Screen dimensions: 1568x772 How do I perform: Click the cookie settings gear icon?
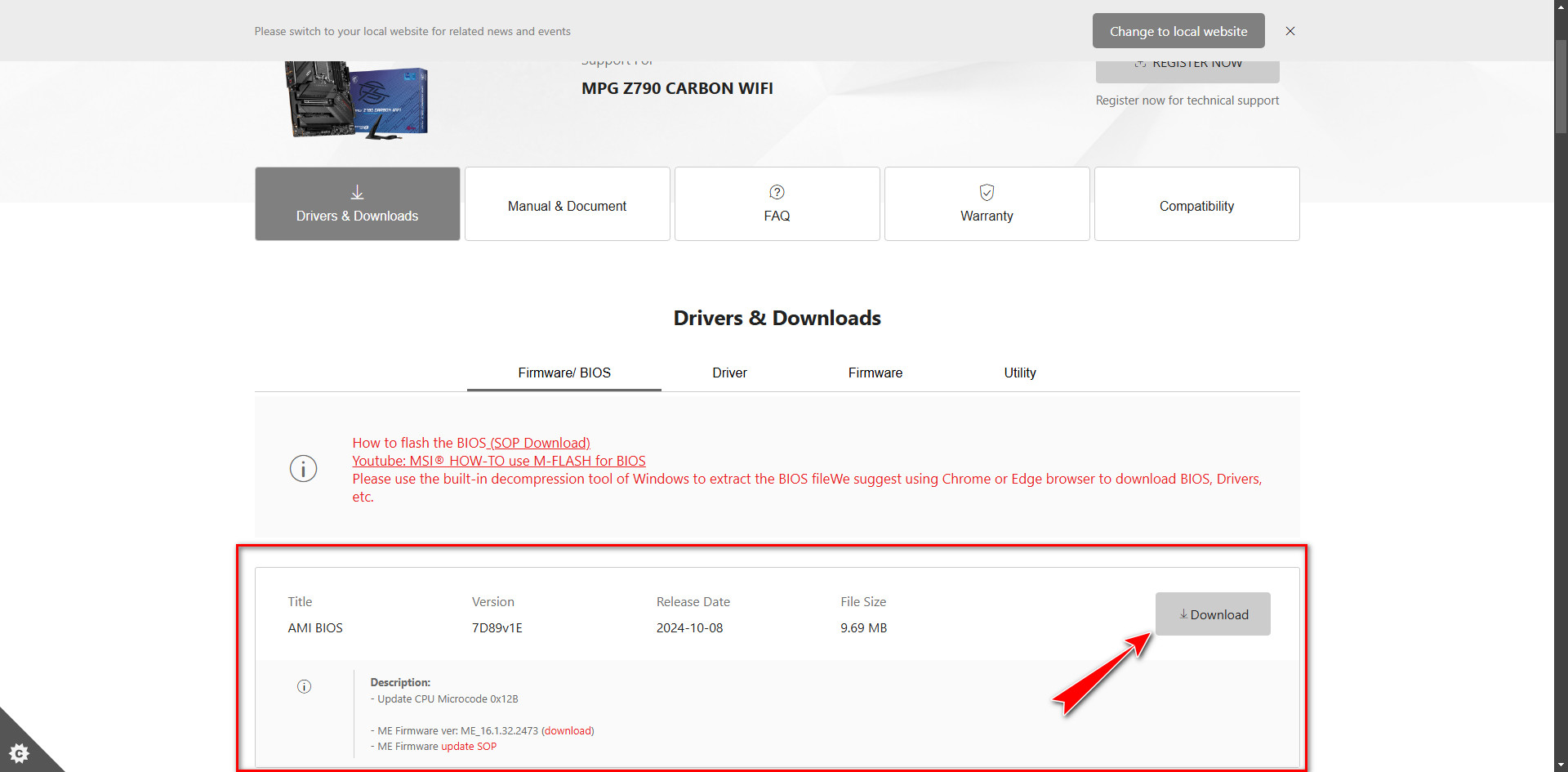[x=19, y=752]
